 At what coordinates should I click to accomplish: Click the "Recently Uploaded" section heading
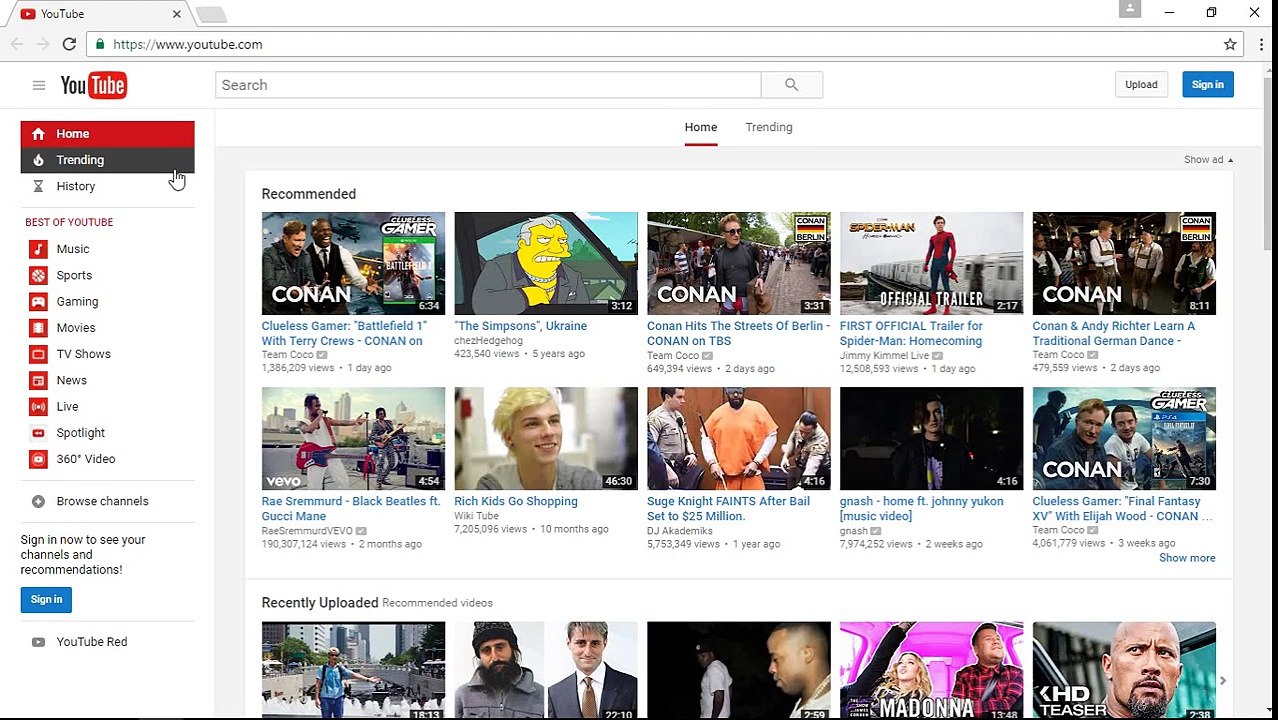tap(320, 603)
